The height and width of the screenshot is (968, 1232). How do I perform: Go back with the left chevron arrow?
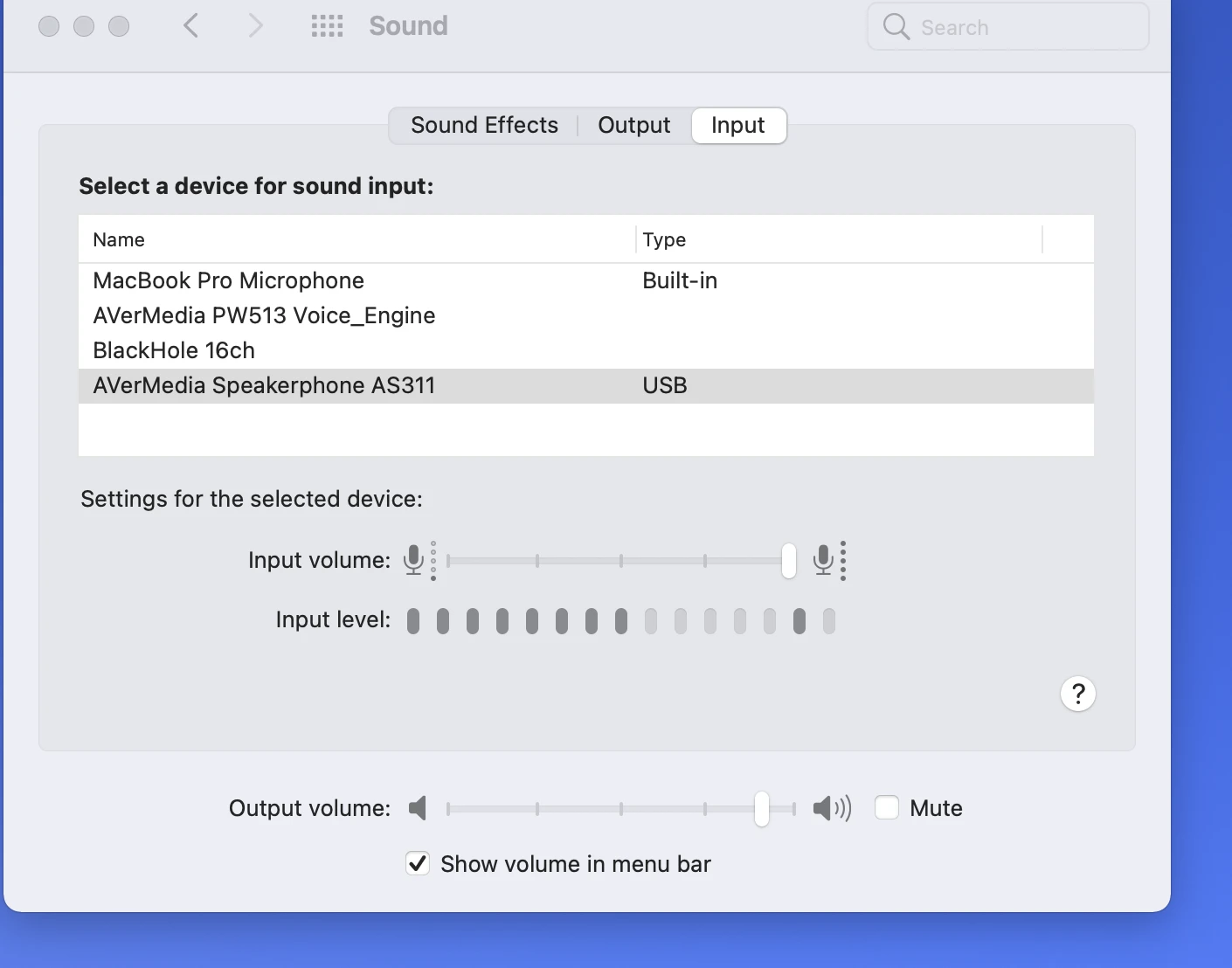point(191,26)
